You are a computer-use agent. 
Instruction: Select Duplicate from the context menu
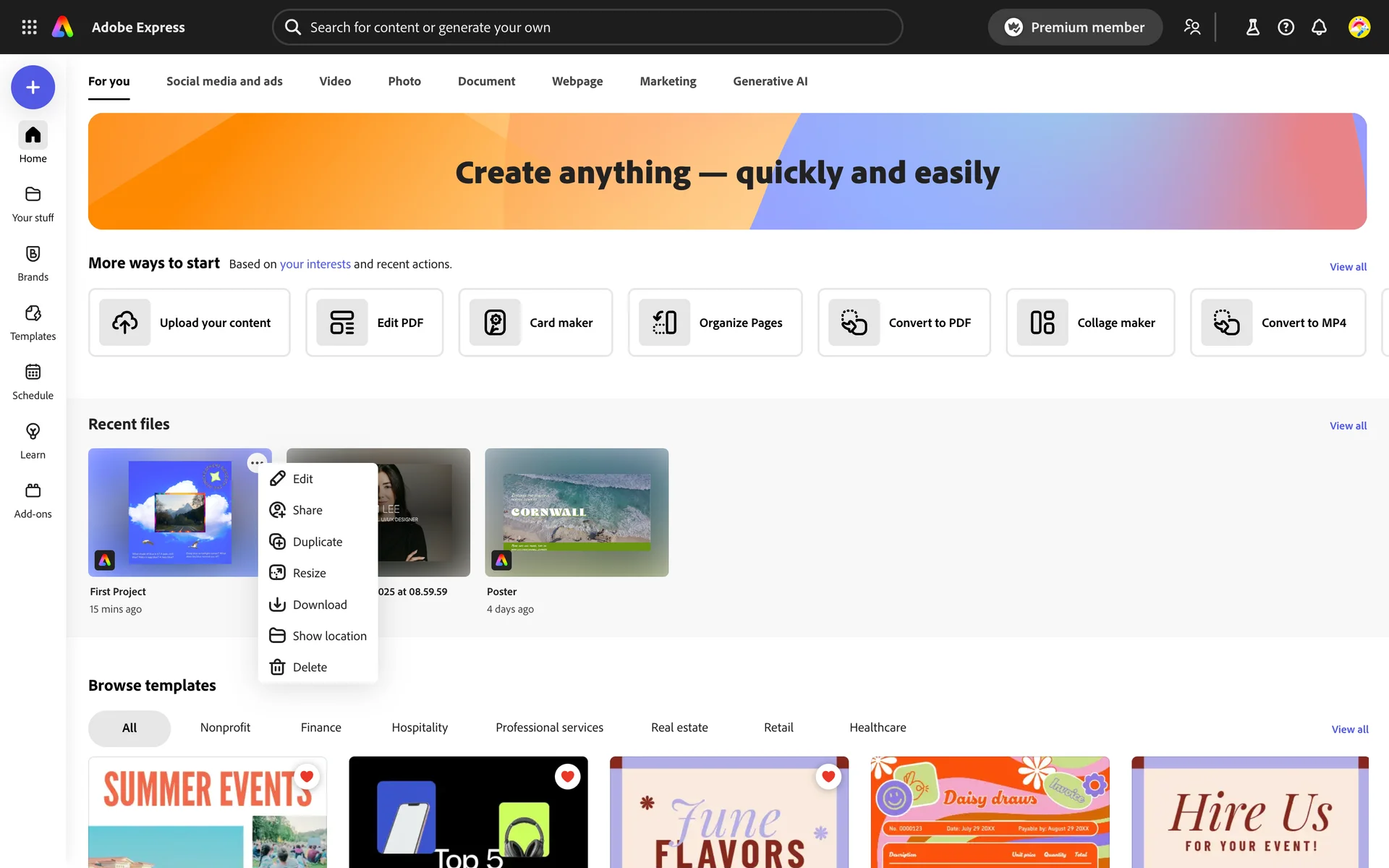pyautogui.click(x=317, y=542)
